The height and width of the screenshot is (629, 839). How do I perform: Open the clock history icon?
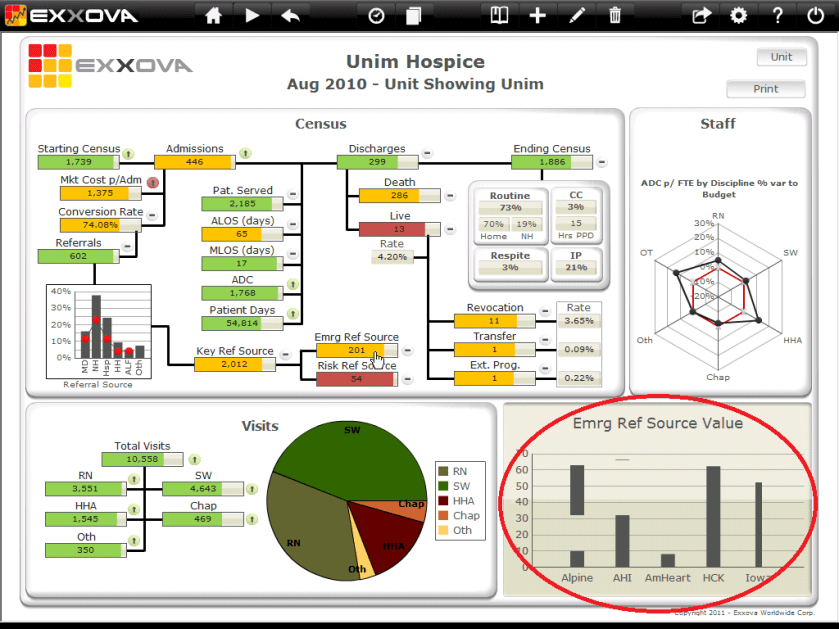point(376,15)
